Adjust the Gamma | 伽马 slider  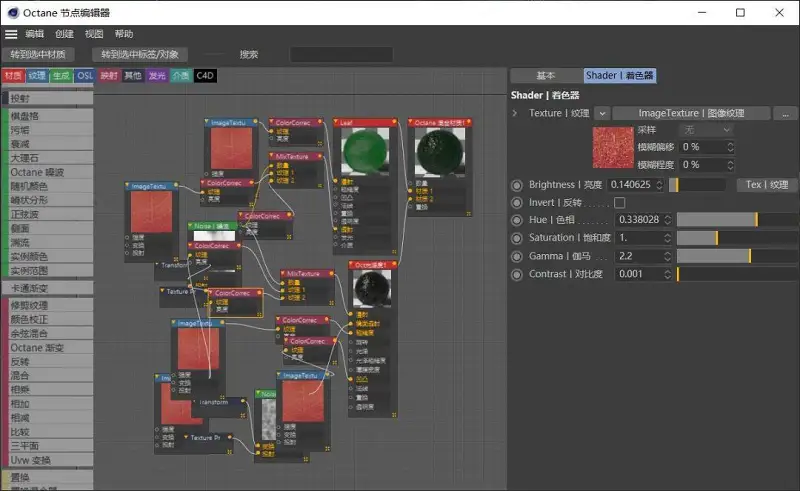click(x=738, y=256)
